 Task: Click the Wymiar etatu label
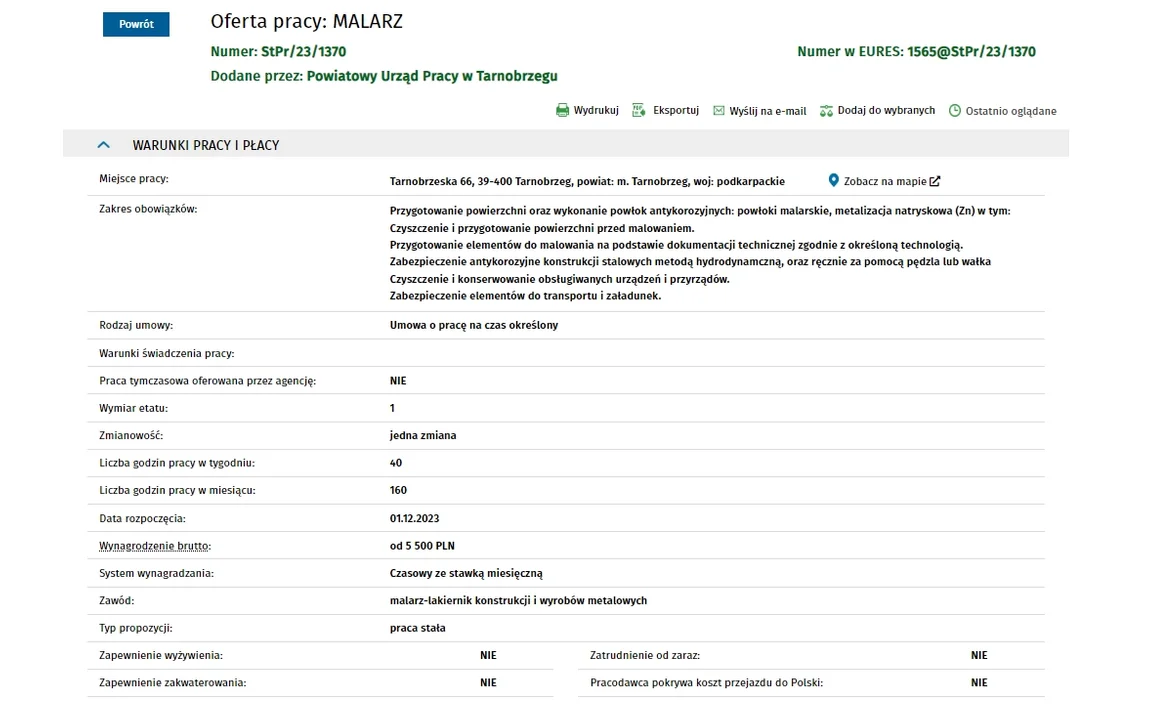[x=134, y=408]
